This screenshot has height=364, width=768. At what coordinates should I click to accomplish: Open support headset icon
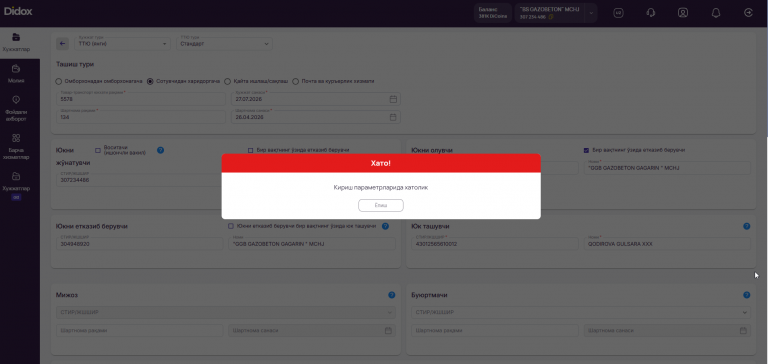click(650, 13)
